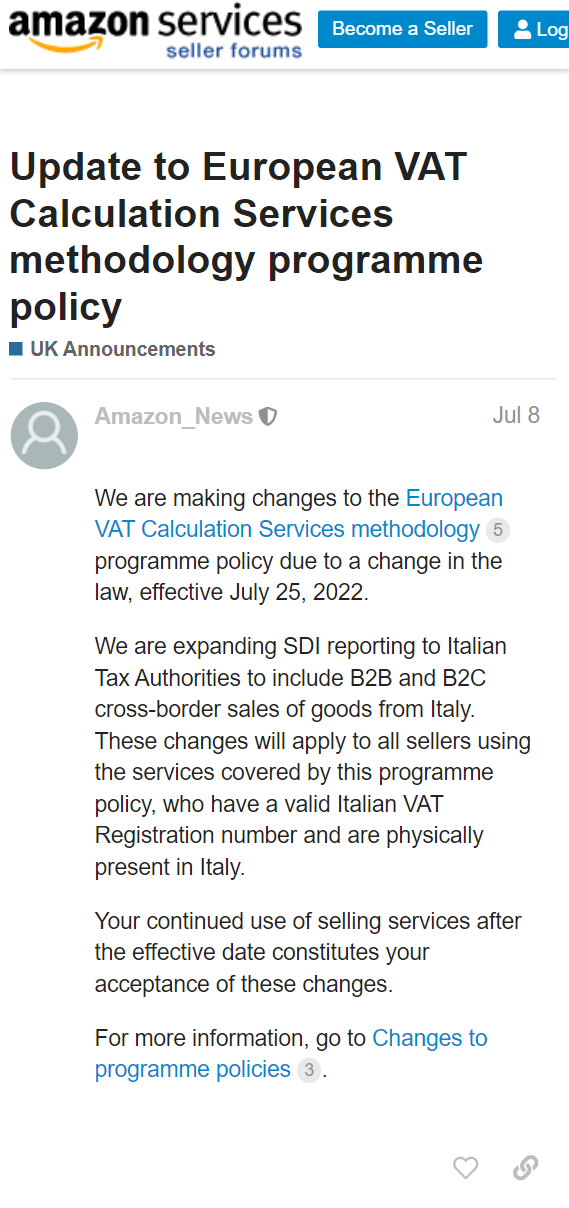569x1208 pixels.
Task: Click the paragraph starting We are making changes
Action: click(x=299, y=545)
